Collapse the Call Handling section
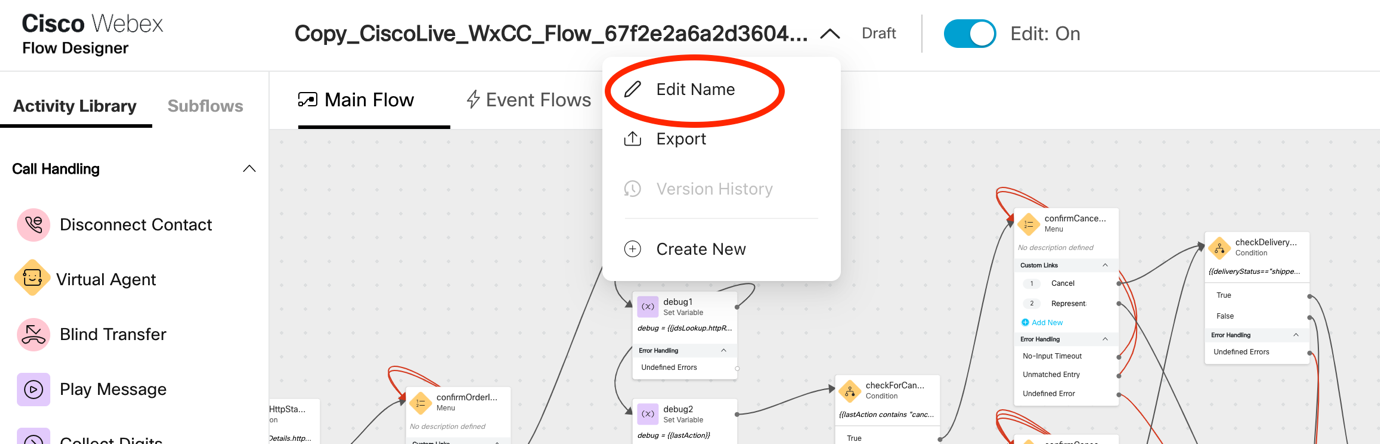1380x444 pixels. (x=249, y=169)
